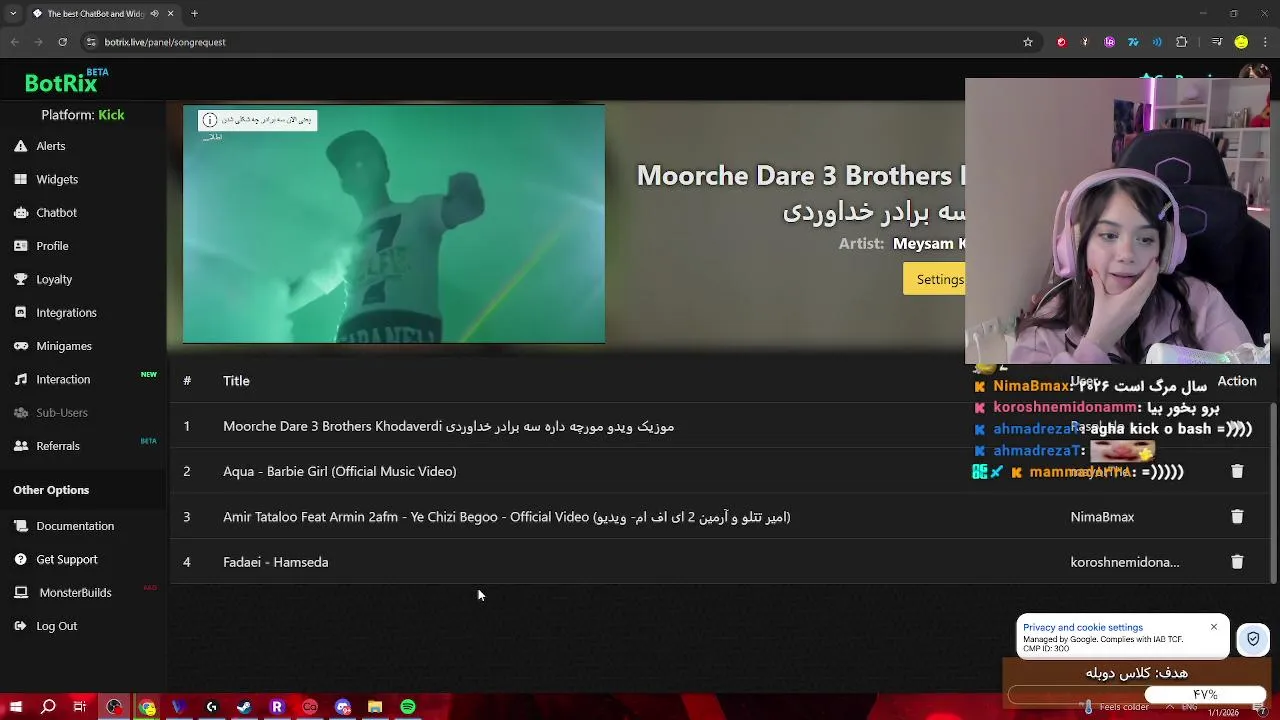The image size is (1280, 720).
Task: Open Task View on the taskbar
Action: [x=80, y=707]
